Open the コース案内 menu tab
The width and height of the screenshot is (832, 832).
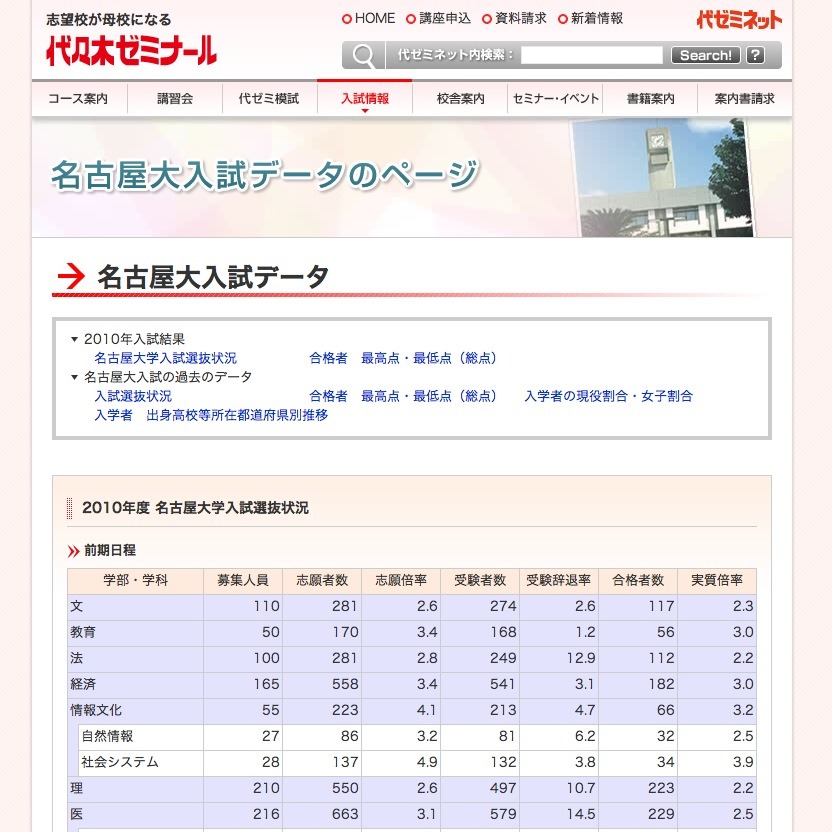[x=79, y=98]
